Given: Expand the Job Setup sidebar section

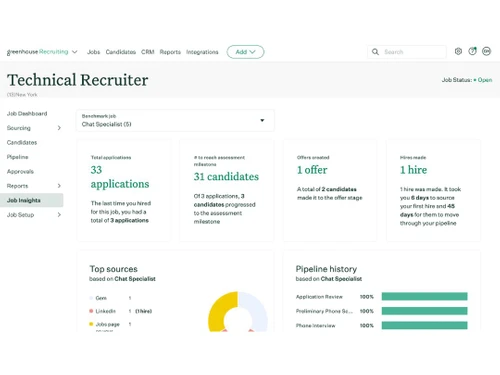Looking at the screenshot, I should pos(59,215).
